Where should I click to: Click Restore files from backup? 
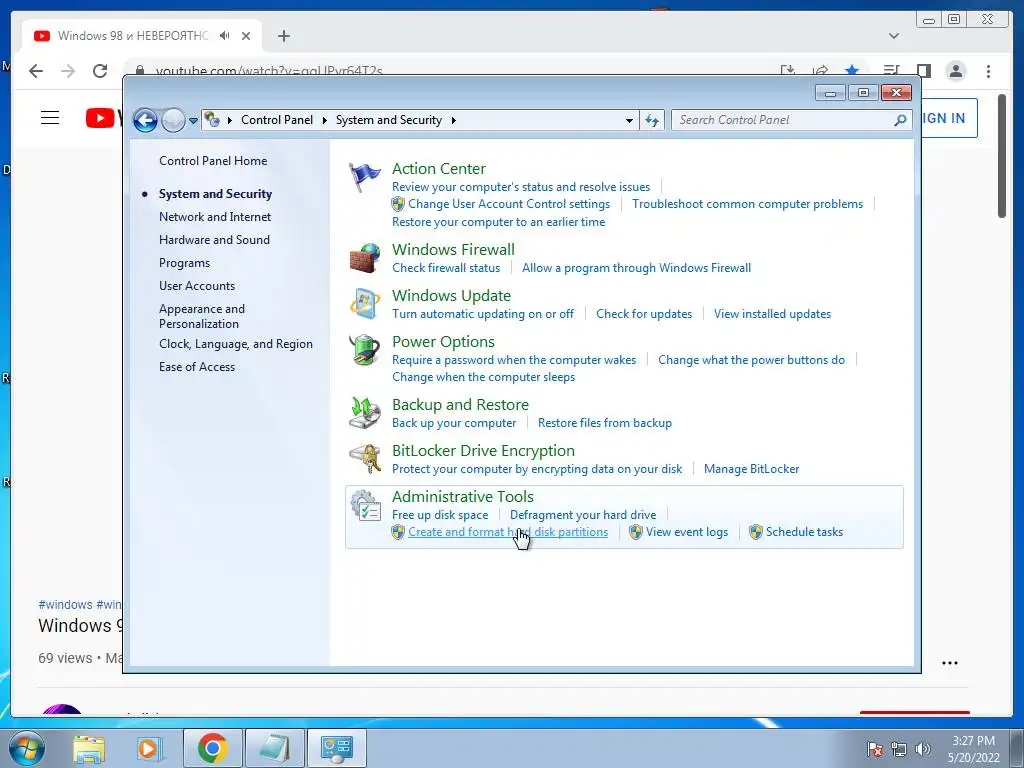pyautogui.click(x=605, y=423)
